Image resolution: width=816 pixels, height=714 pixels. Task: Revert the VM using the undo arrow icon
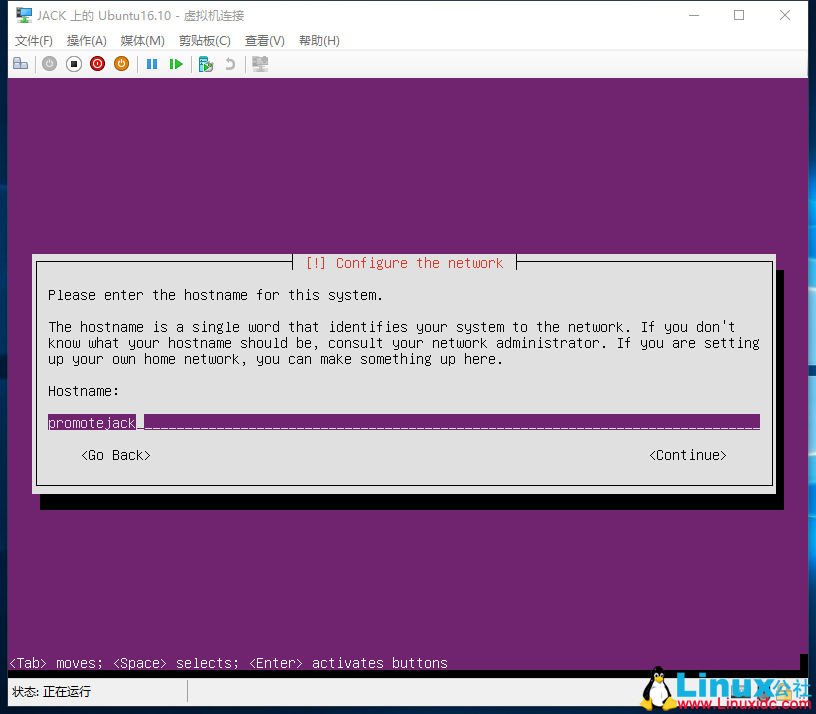click(x=228, y=63)
